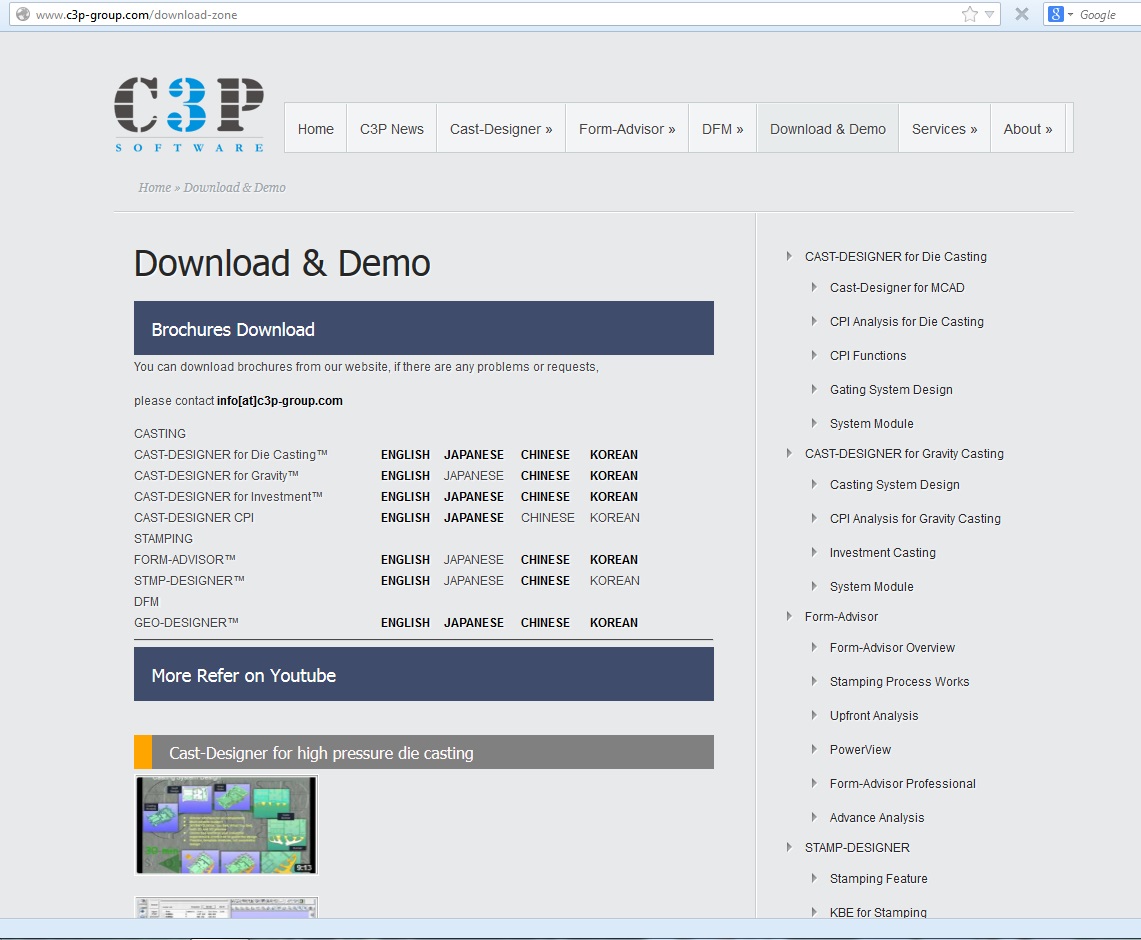
Task: Download CHINESE brochure for STMP-DESIGNER
Action: pyautogui.click(x=545, y=581)
